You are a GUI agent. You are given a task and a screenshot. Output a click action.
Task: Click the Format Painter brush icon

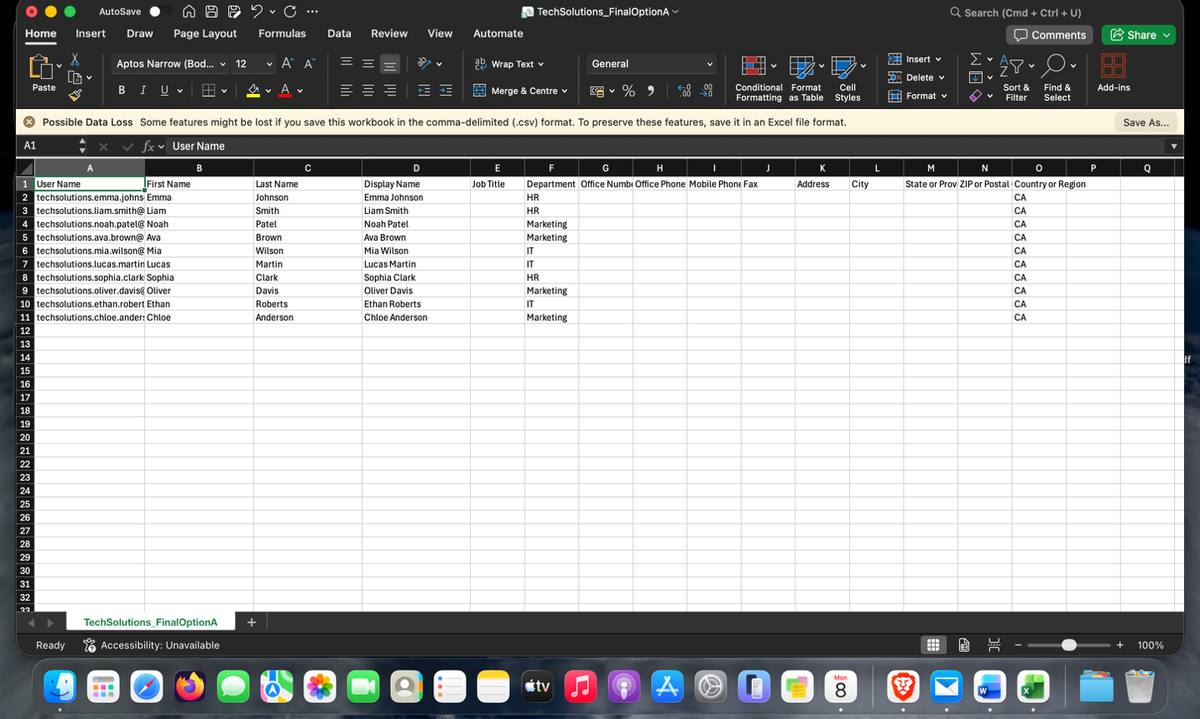pyautogui.click(x=75, y=95)
